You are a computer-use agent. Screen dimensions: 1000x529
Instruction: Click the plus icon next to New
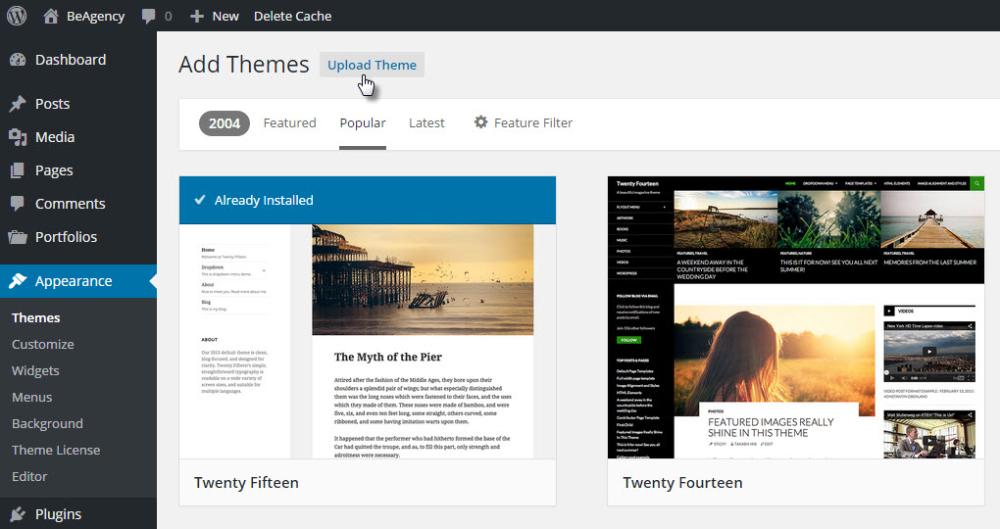coord(196,17)
